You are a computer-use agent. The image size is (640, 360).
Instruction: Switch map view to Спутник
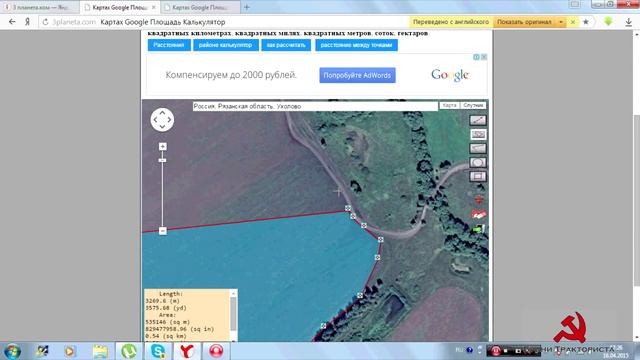[x=473, y=105]
